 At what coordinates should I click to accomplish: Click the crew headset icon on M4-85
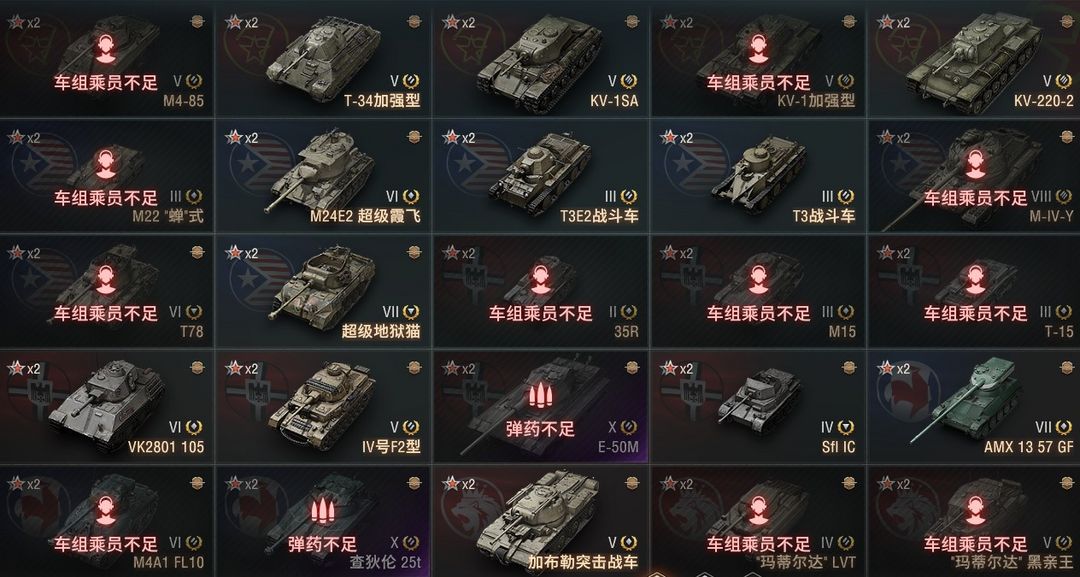(105, 49)
